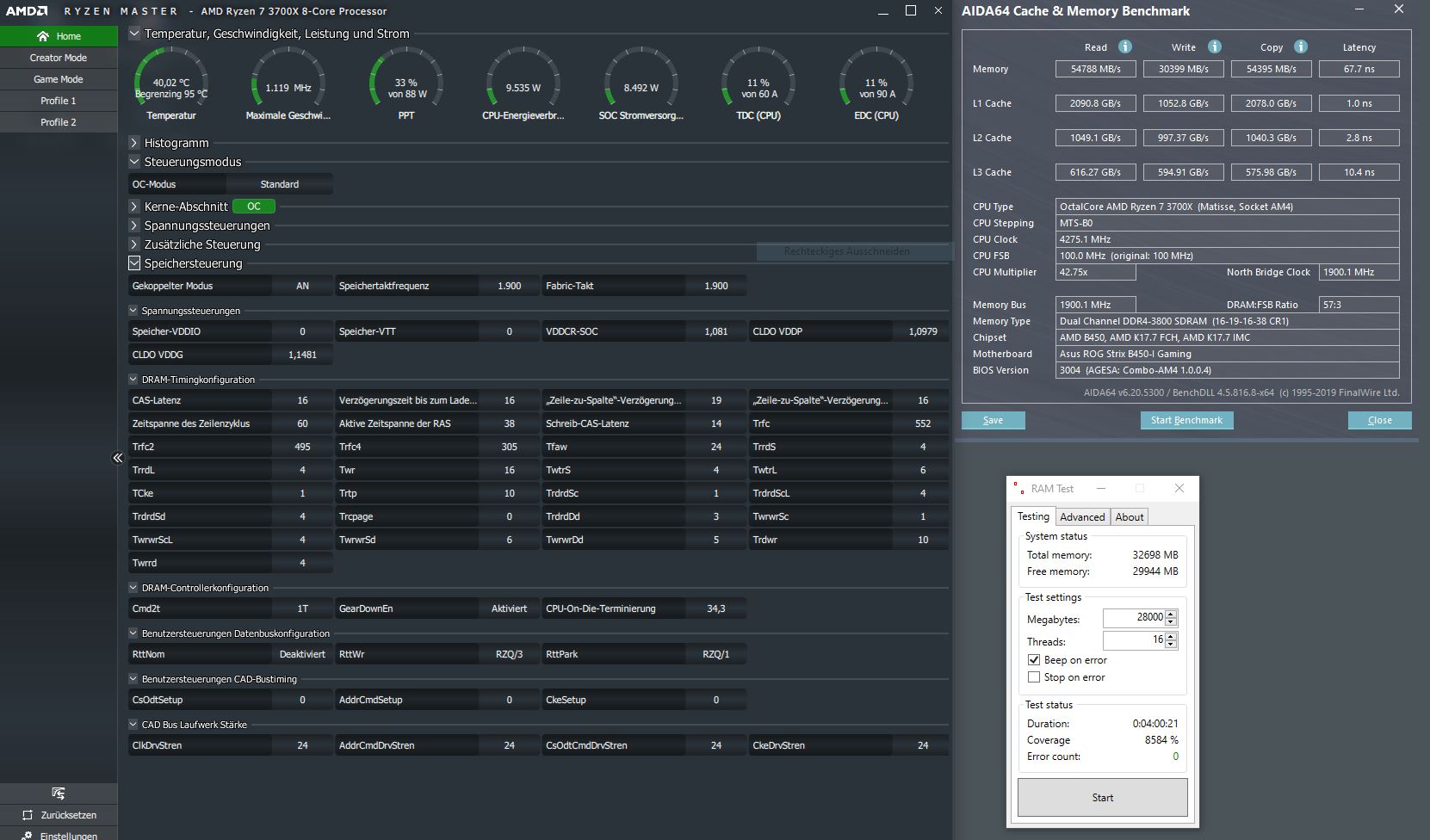Click the import/export icon above Zurücksetzen
The image size is (1430, 840).
(59, 793)
